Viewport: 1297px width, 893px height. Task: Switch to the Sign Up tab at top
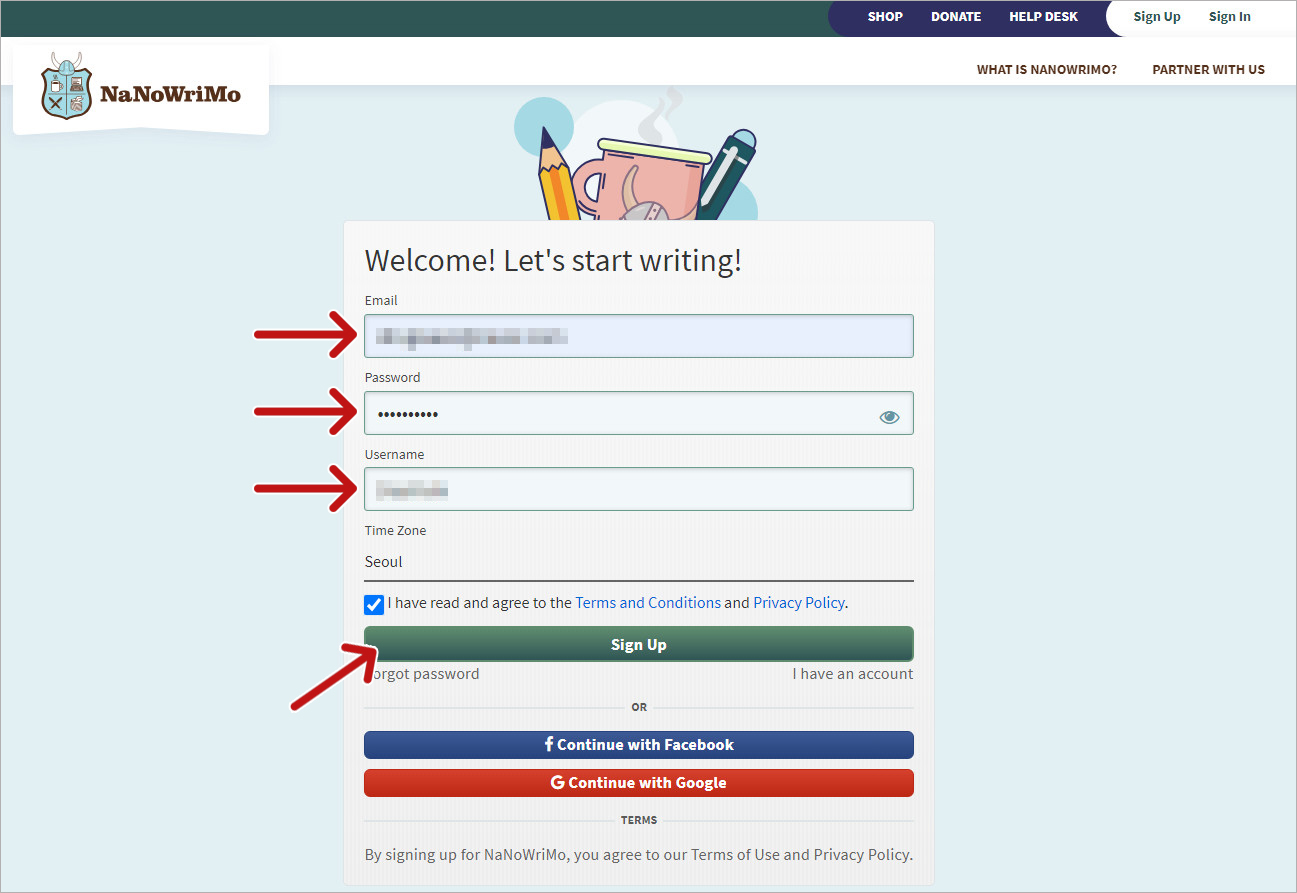(x=1157, y=17)
